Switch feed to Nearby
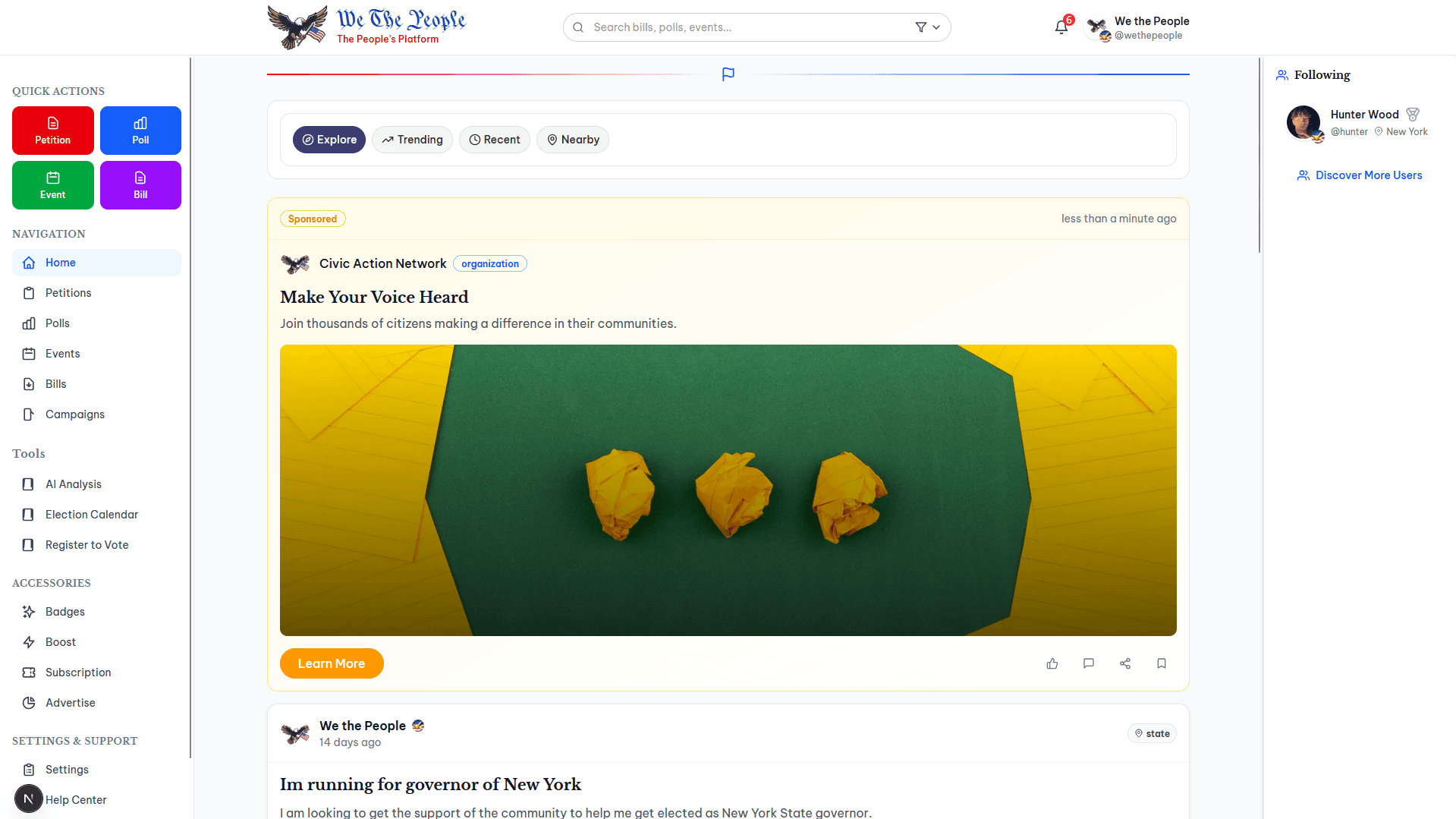 [573, 140]
